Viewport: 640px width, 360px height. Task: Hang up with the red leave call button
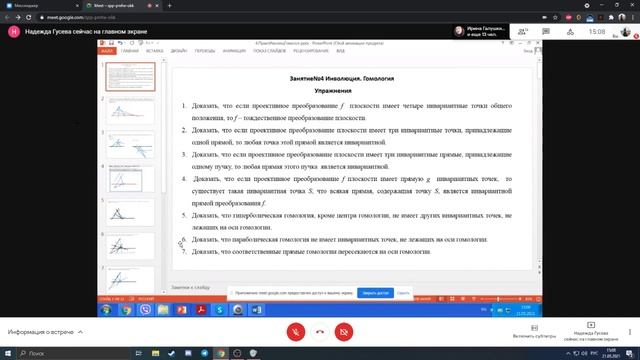click(320, 332)
